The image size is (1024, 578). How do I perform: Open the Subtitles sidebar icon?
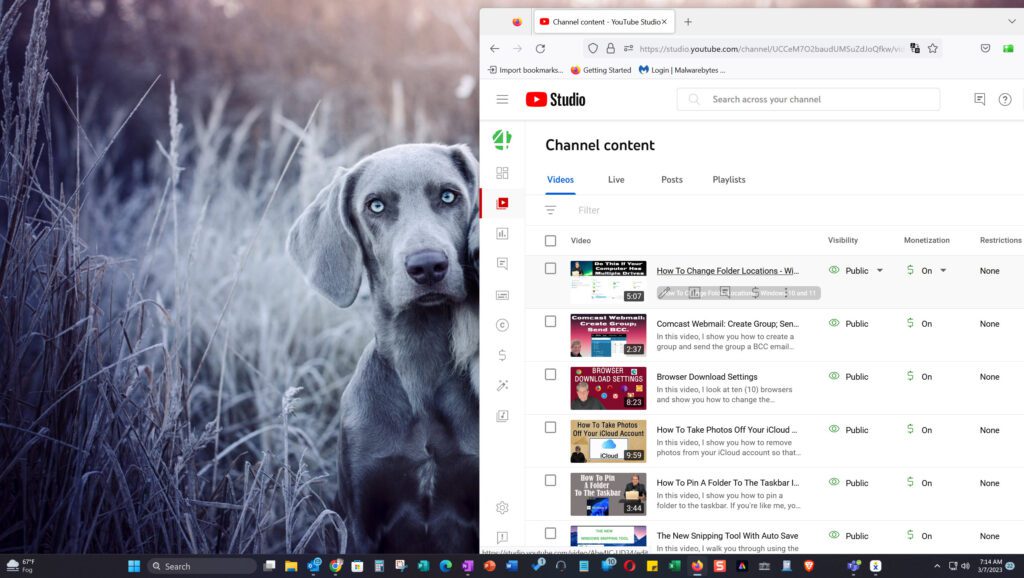point(502,295)
